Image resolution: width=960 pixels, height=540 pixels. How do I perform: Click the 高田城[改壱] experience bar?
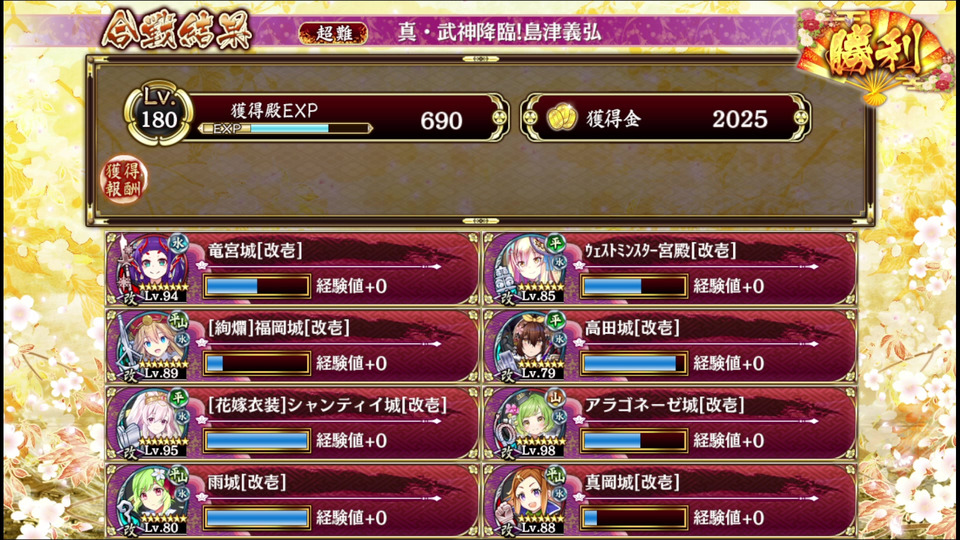coord(634,363)
